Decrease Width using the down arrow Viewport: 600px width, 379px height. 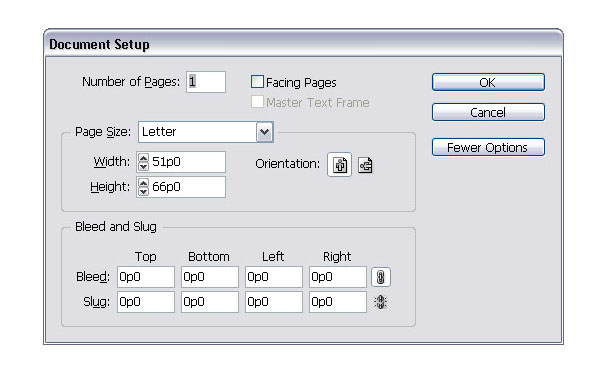pos(143,167)
